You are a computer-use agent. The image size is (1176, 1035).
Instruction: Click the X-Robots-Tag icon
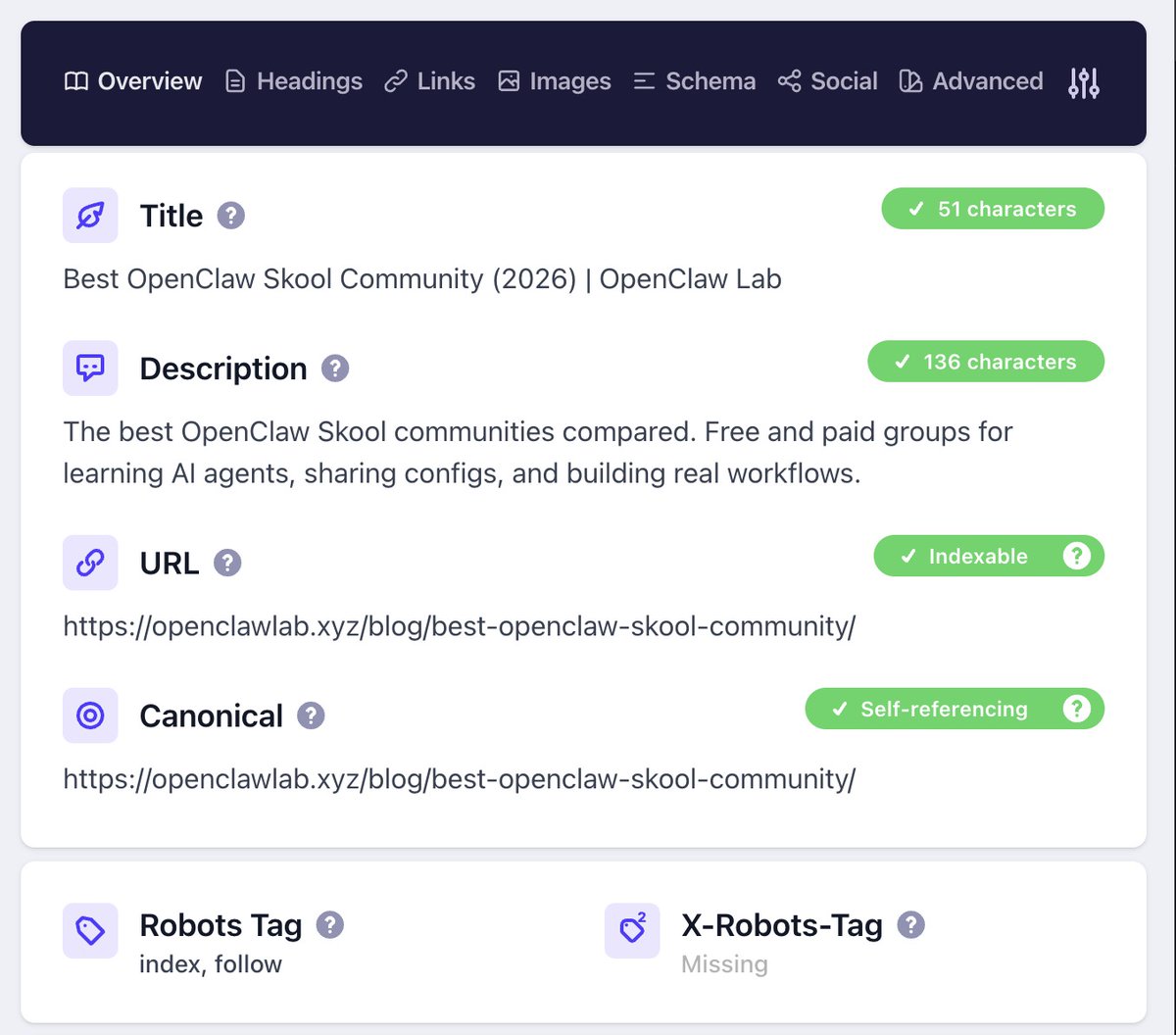632,931
